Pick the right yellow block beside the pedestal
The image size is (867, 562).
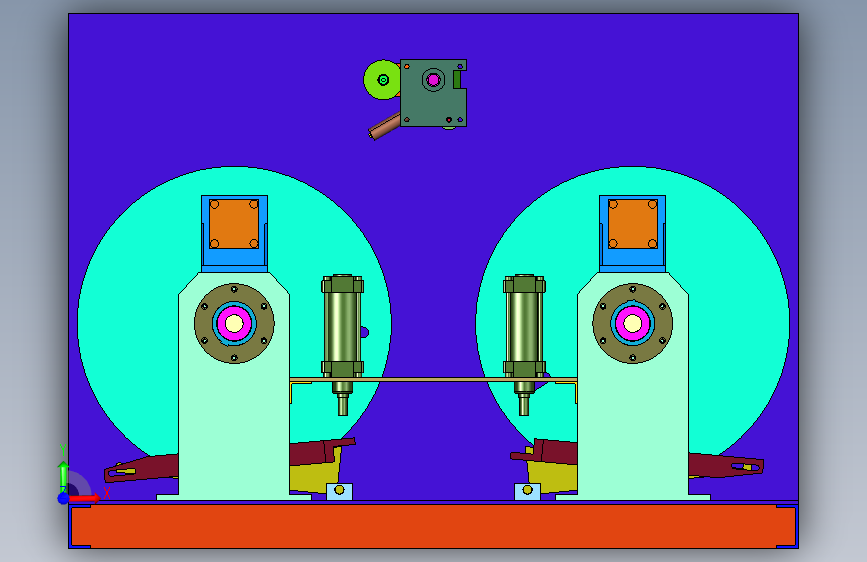553,477
